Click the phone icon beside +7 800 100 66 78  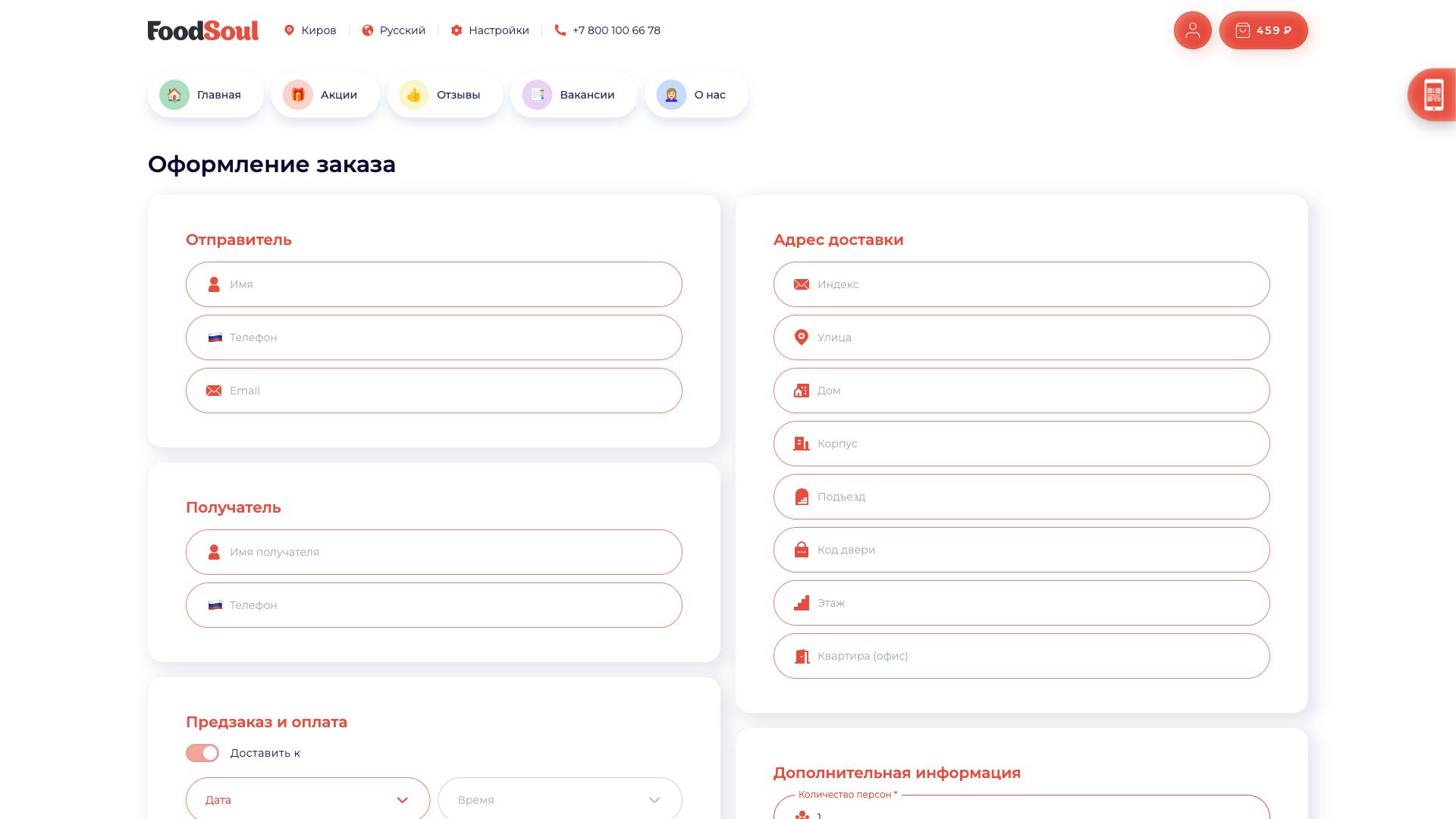pyautogui.click(x=560, y=30)
